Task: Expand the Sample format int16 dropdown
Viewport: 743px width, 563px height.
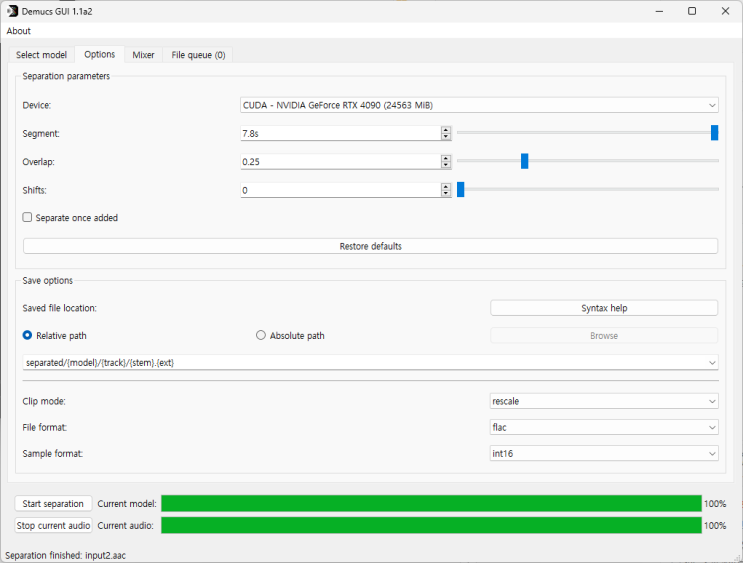Action: tap(604, 454)
